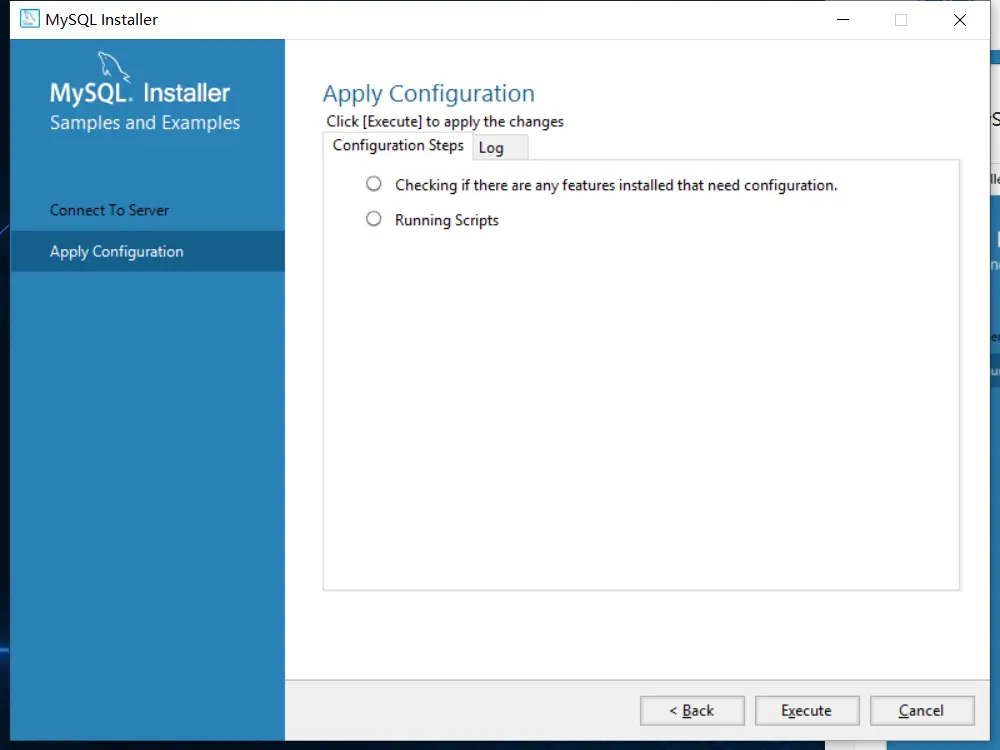The width and height of the screenshot is (1000, 750).
Task: Click the "Samples and Examples" subtitle
Action: click(145, 122)
